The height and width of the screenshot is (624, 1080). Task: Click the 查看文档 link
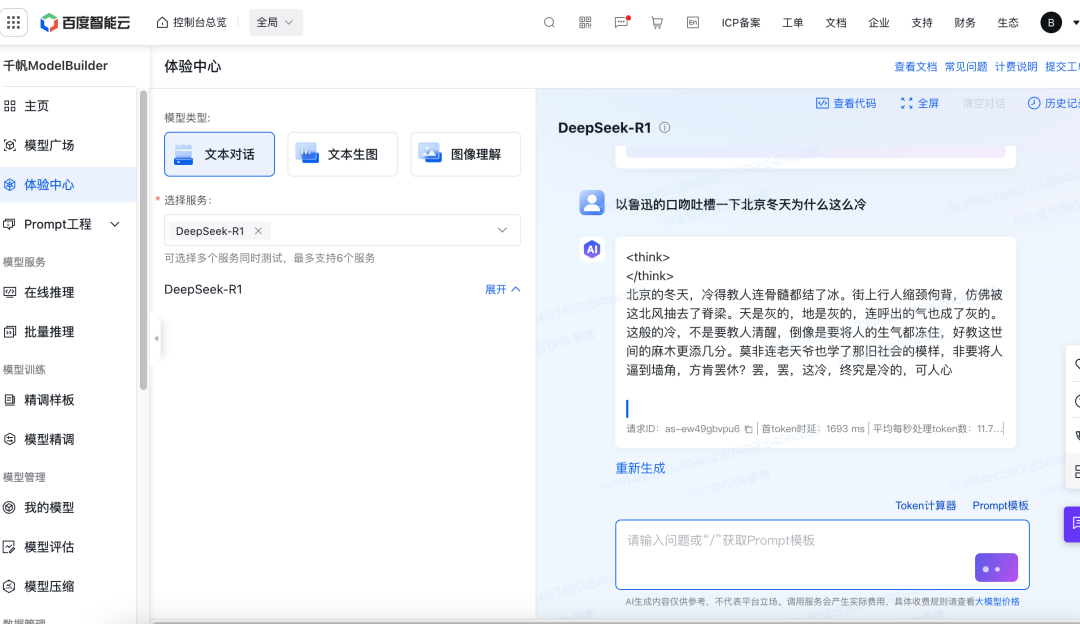coord(915,67)
